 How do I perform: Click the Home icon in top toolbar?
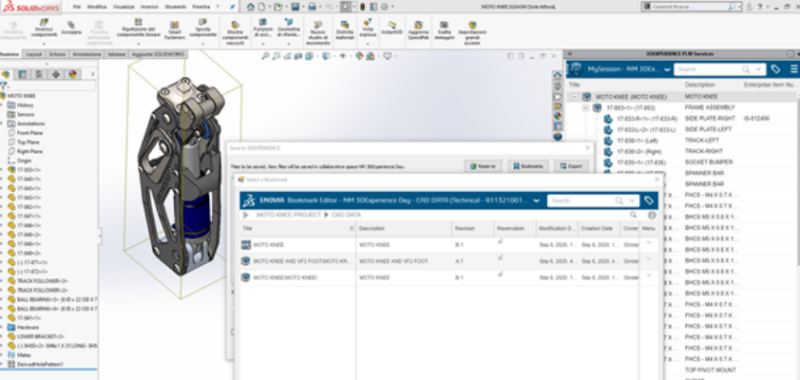tap(251, 7)
